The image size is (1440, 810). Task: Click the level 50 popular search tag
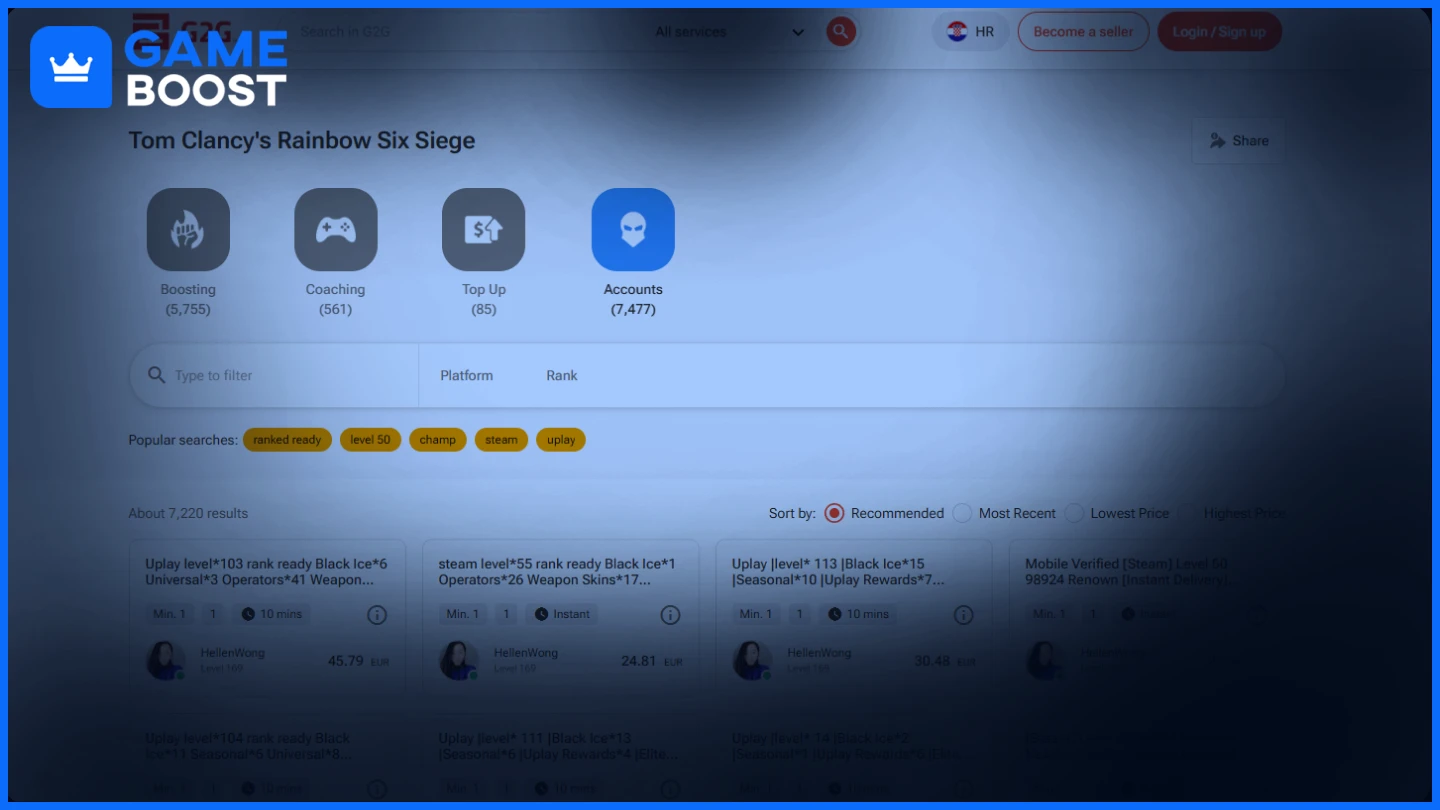click(x=370, y=440)
